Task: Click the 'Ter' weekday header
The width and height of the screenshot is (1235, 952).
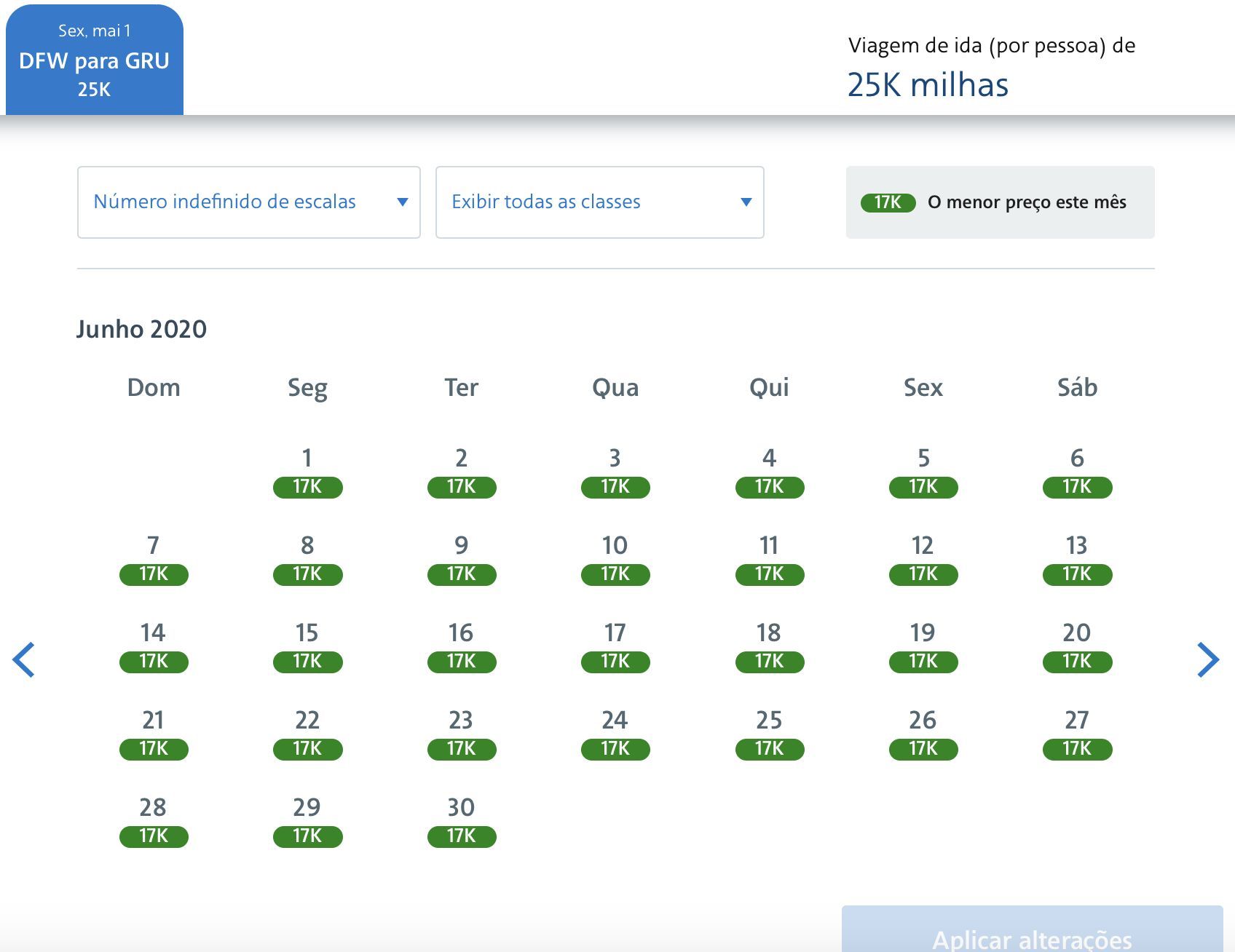Action: tap(462, 387)
